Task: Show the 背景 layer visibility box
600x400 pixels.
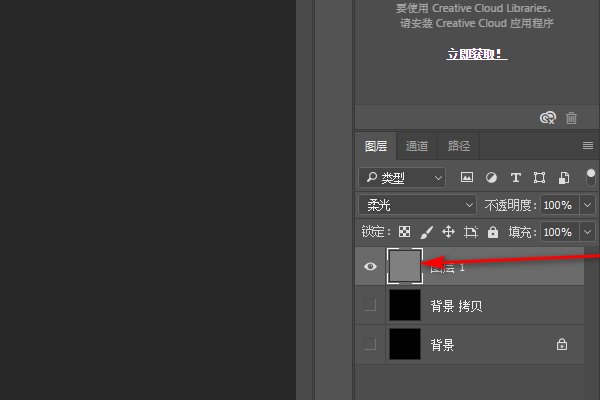Action: coord(370,344)
